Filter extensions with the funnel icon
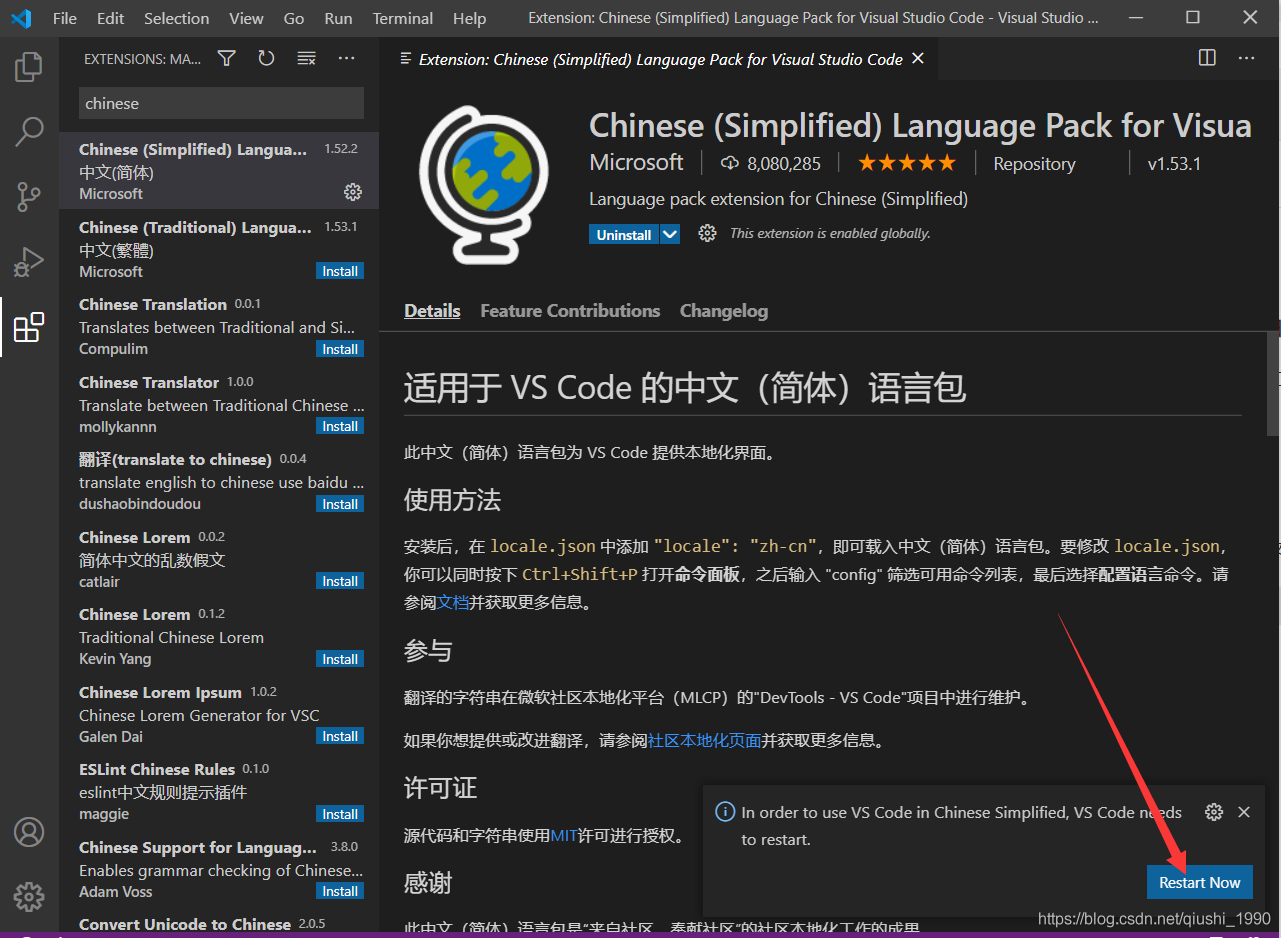Screen dimensions: 1281x938 (227, 59)
